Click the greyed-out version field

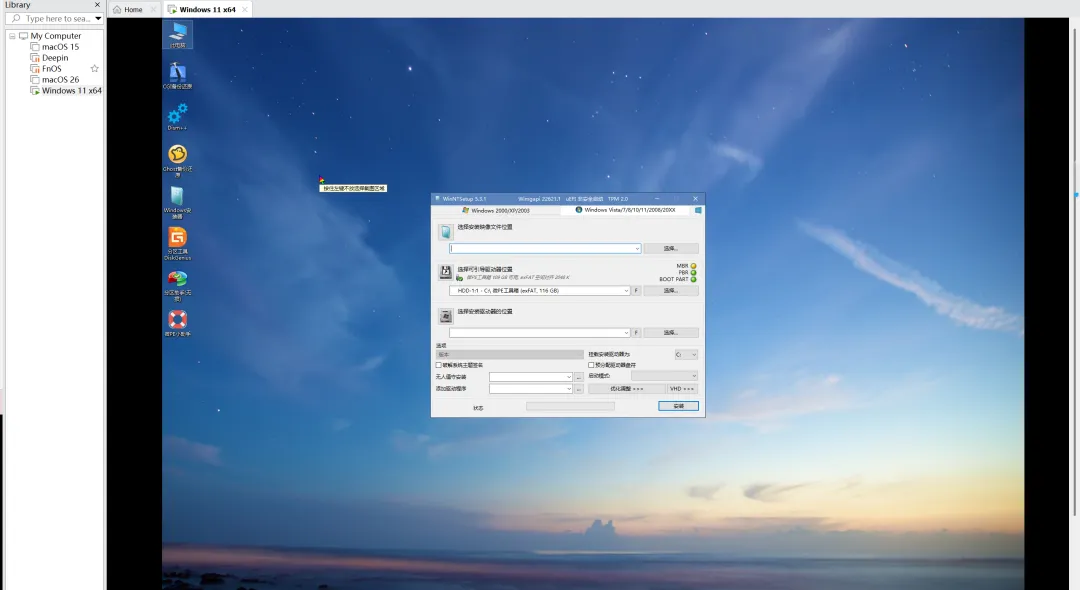510,355
